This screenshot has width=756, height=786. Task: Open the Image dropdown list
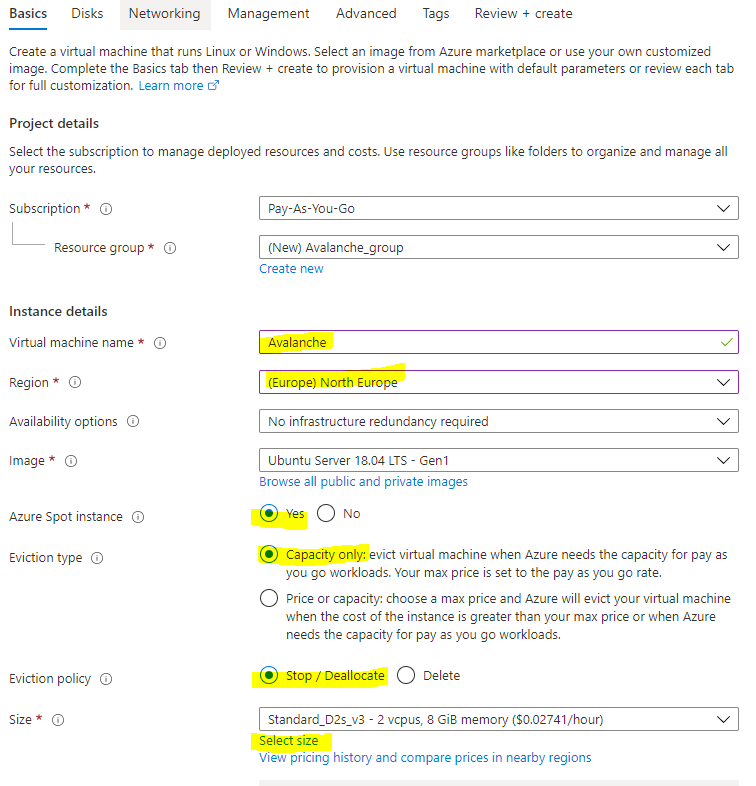[x=498, y=460]
